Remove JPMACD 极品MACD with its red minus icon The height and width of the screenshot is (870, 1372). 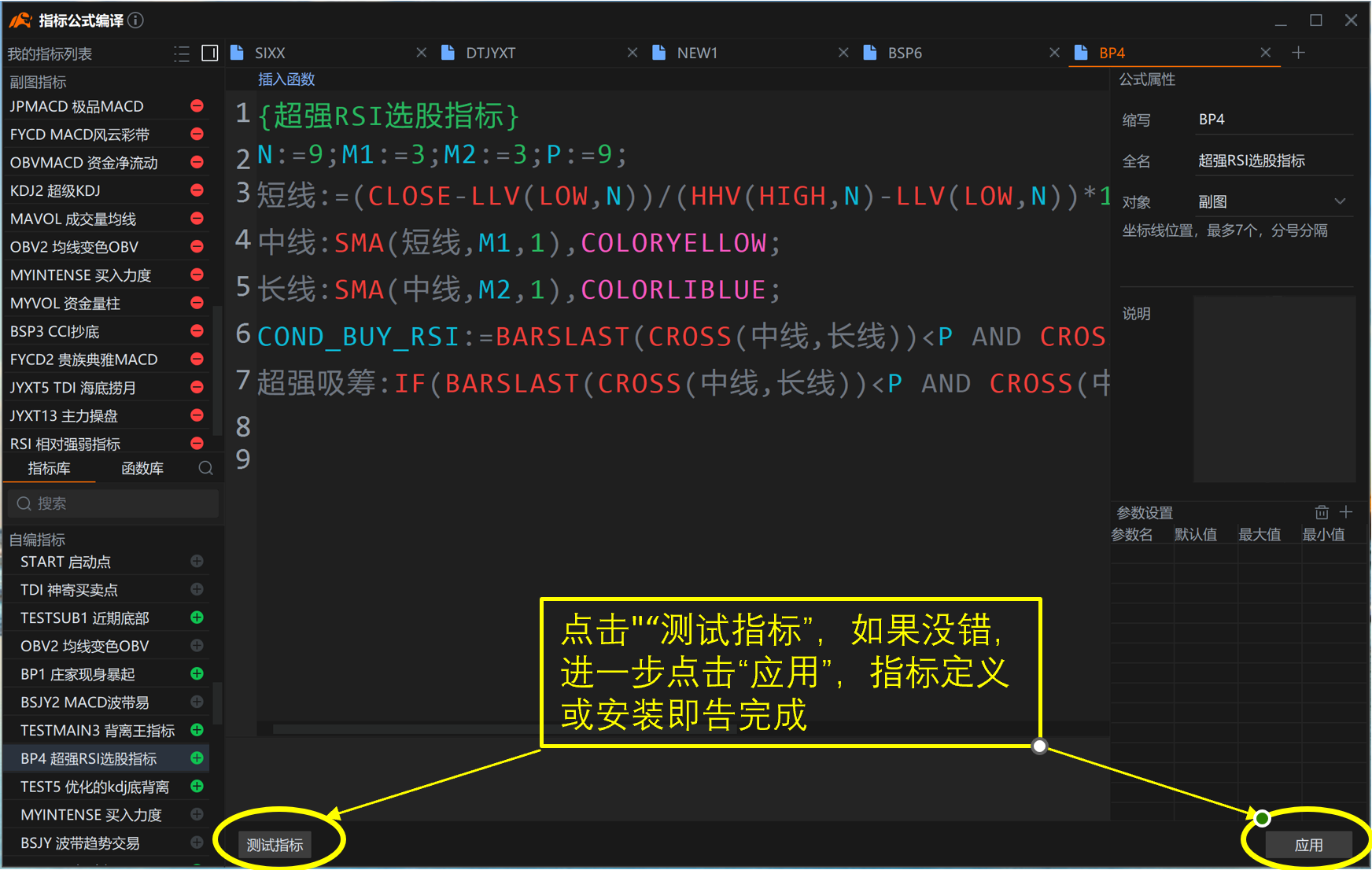(197, 105)
